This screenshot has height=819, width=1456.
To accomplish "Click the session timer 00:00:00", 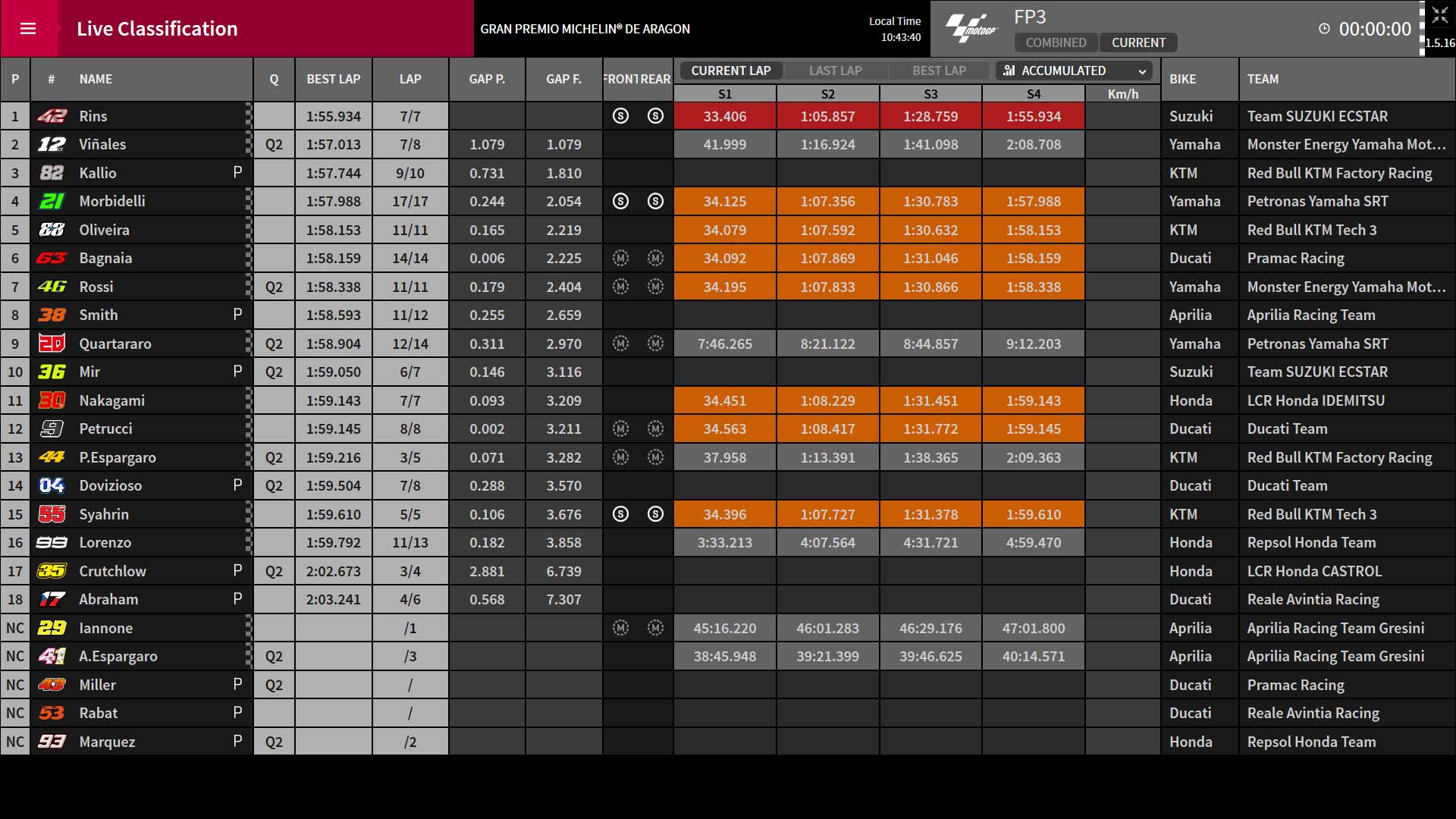I will point(1375,29).
